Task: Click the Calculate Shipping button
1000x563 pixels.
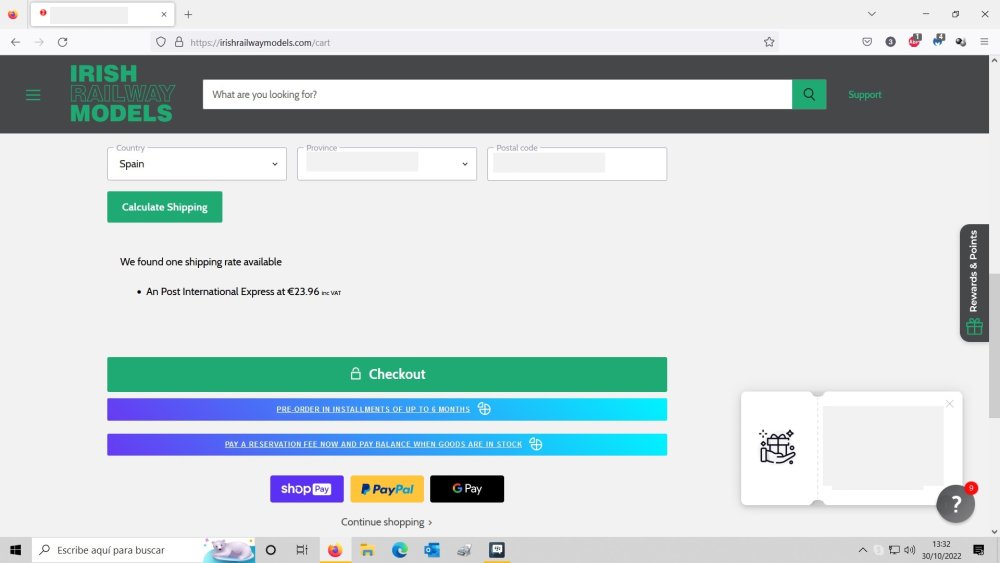Action: click(x=165, y=207)
